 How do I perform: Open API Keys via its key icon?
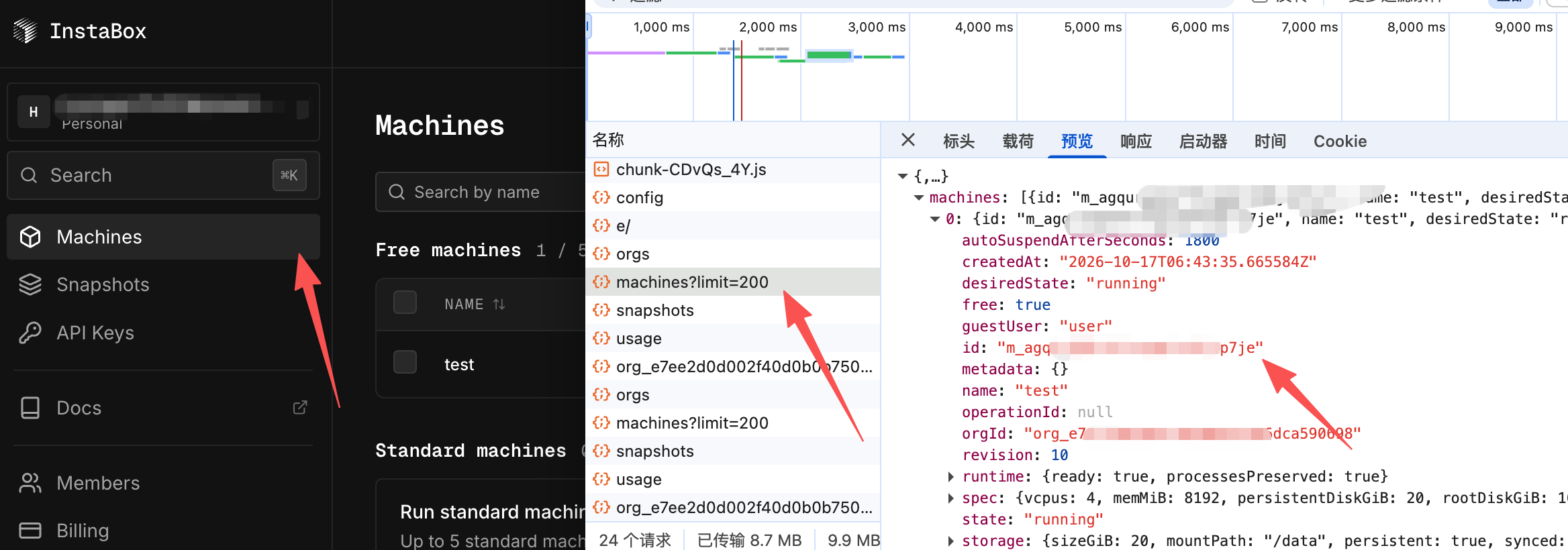(x=30, y=333)
